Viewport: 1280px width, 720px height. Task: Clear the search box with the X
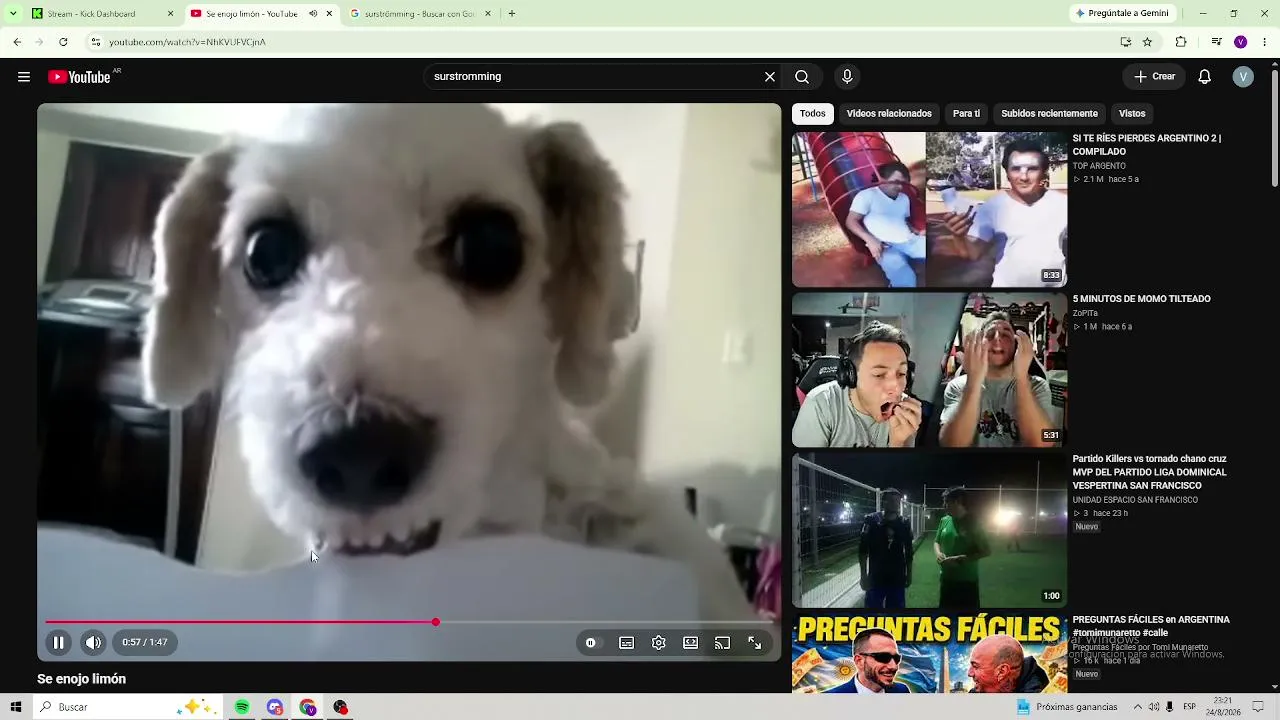click(770, 77)
